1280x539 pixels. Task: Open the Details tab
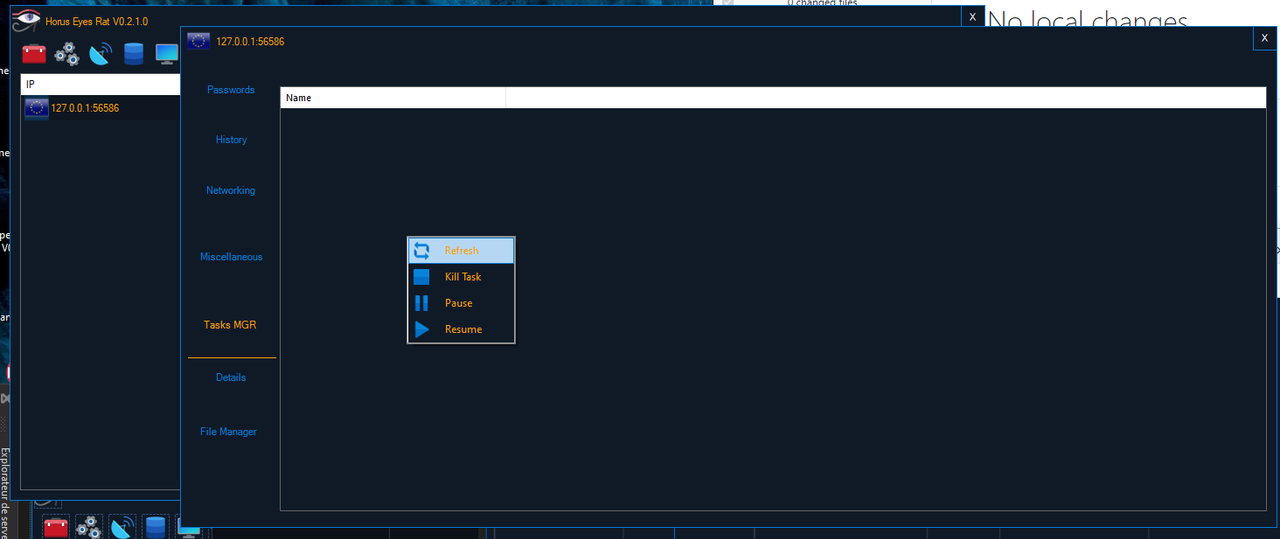(x=231, y=378)
